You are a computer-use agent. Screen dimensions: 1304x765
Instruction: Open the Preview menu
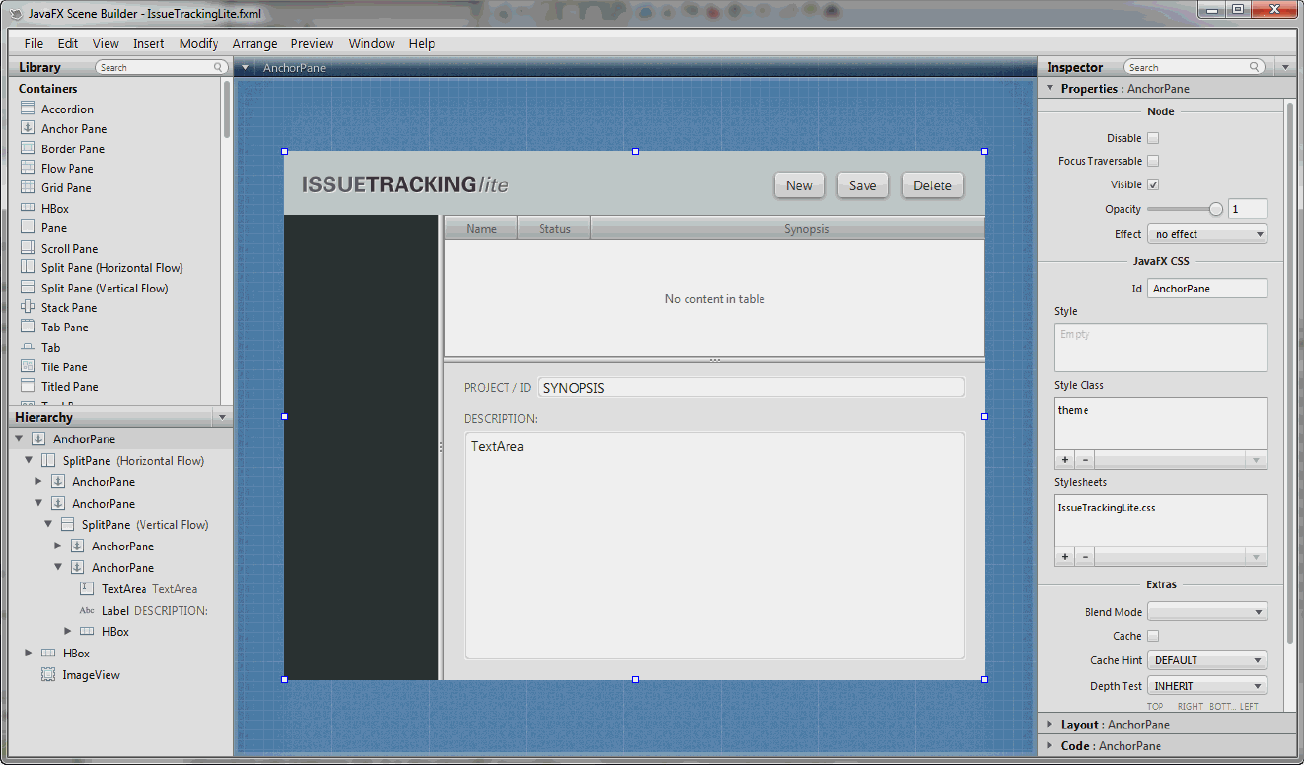pyautogui.click(x=311, y=43)
